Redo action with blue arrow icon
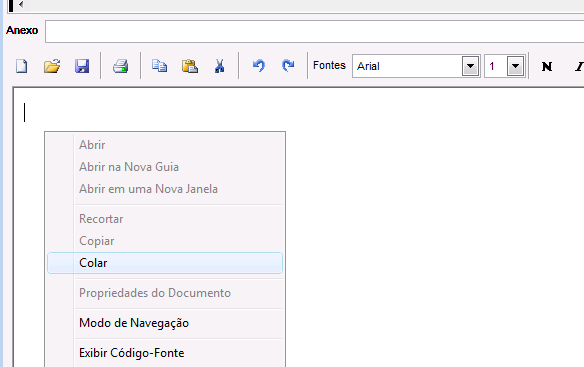584x367 pixels. 288,66
